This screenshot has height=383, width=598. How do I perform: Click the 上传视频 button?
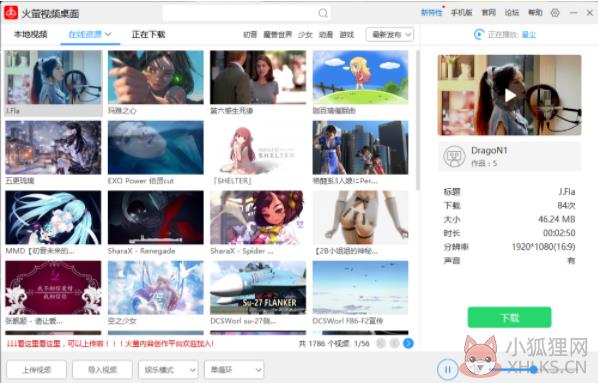(x=37, y=370)
